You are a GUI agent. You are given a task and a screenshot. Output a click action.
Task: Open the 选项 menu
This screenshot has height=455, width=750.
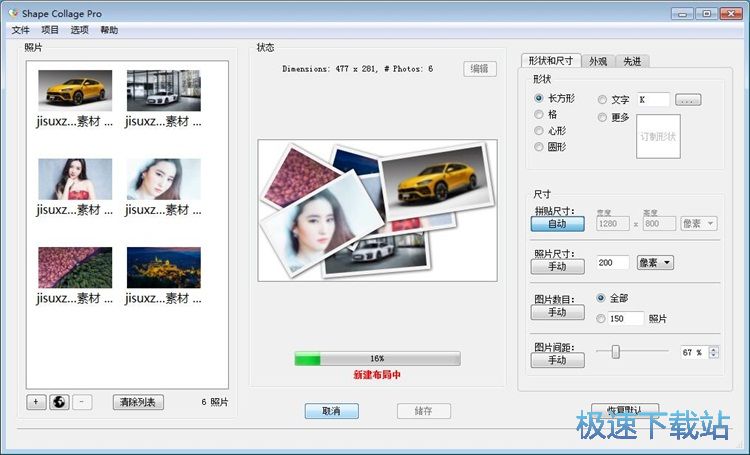click(80, 30)
